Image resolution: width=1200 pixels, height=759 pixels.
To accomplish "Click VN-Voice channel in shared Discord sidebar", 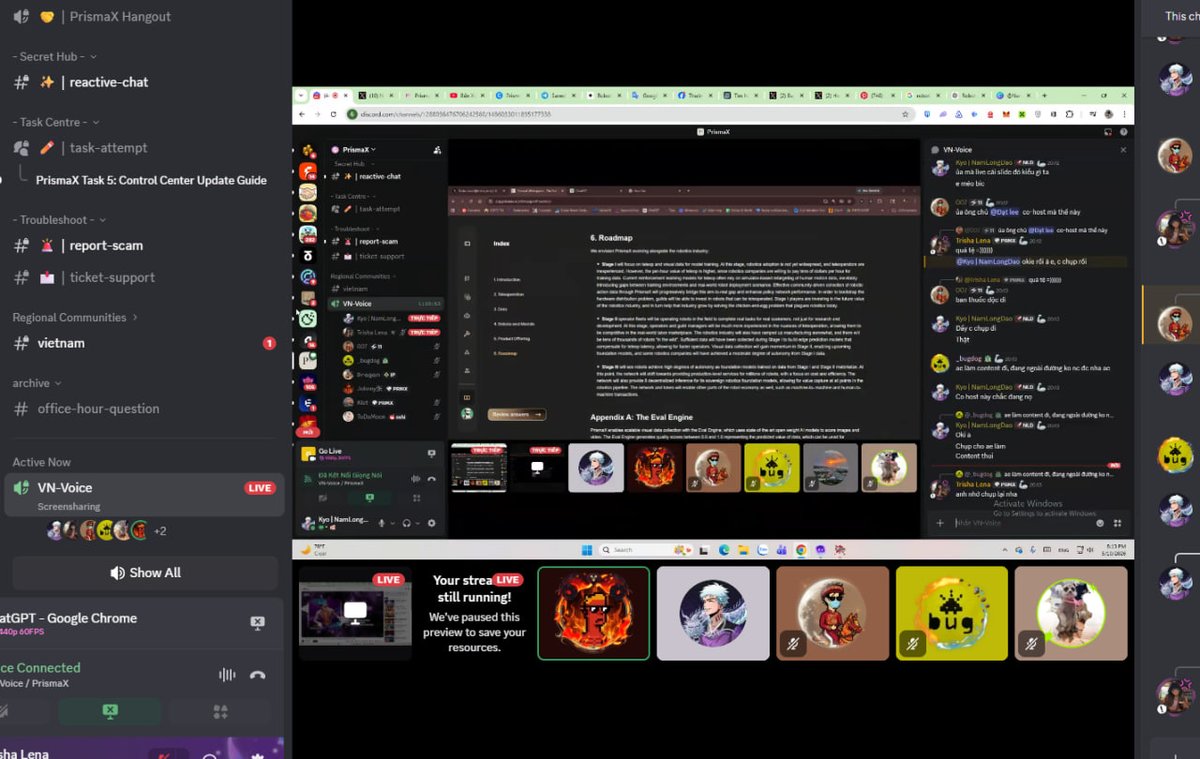I will pos(385,303).
